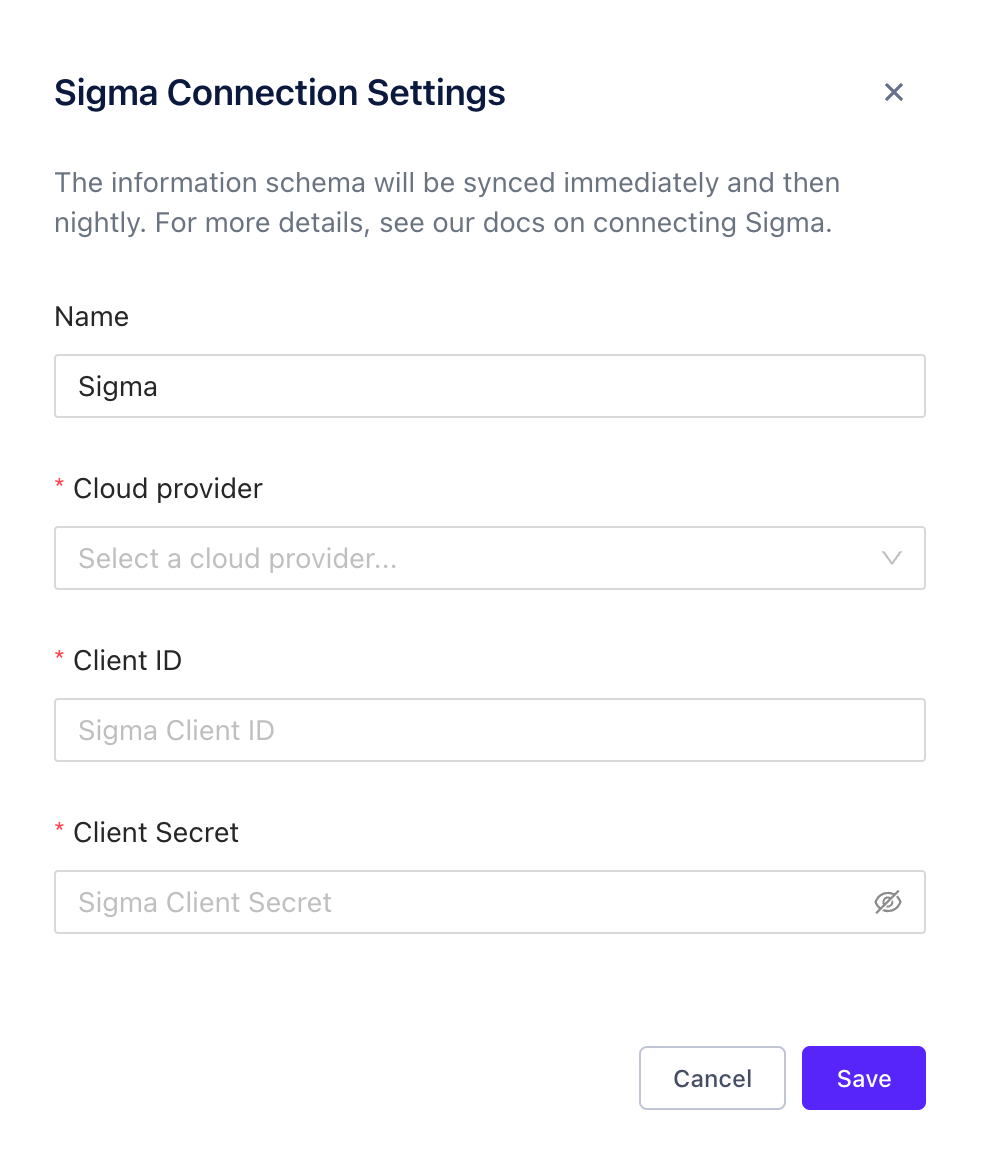
Task: Open the Select a cloud provider dropdown
Action: 470,558
